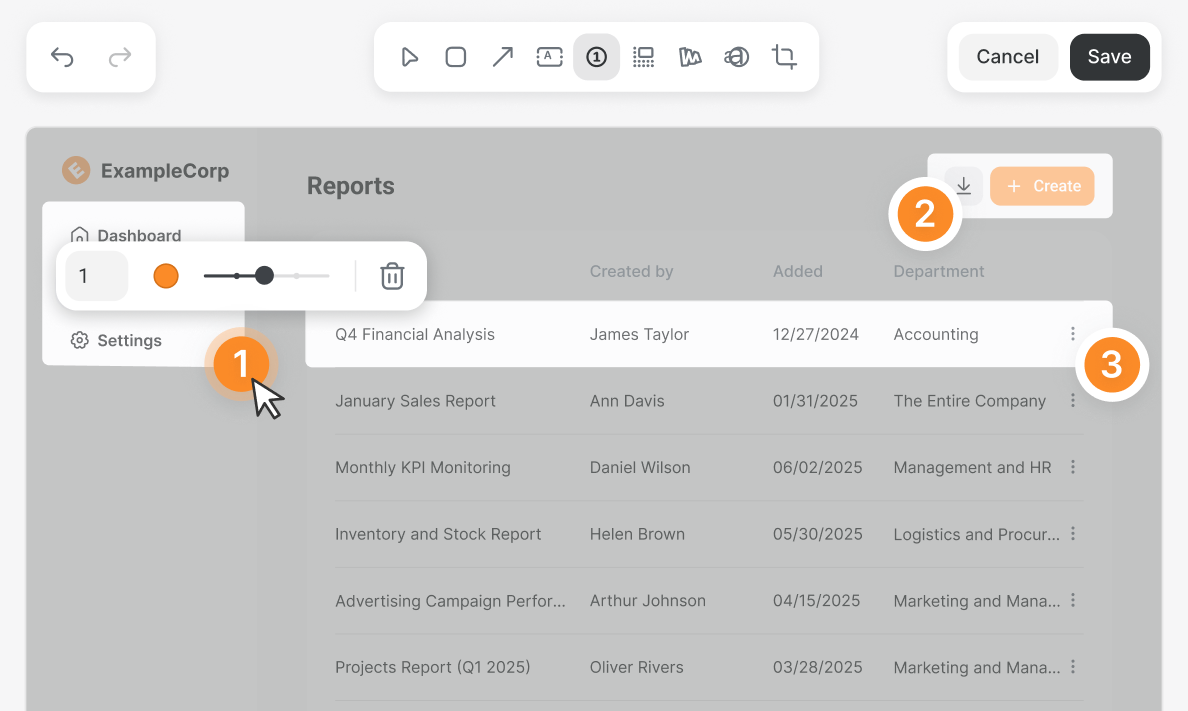Open the Dashboard home icon in sidebar
This screenshot has width=1188, height=711.
(x=80, y=235)
